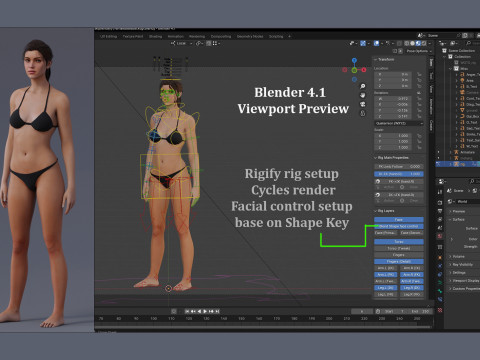Viewport: 480px width, 360px height.
Task: Open the Output properties tab icon
Action: pyautogui.click(x=440, y=211)
